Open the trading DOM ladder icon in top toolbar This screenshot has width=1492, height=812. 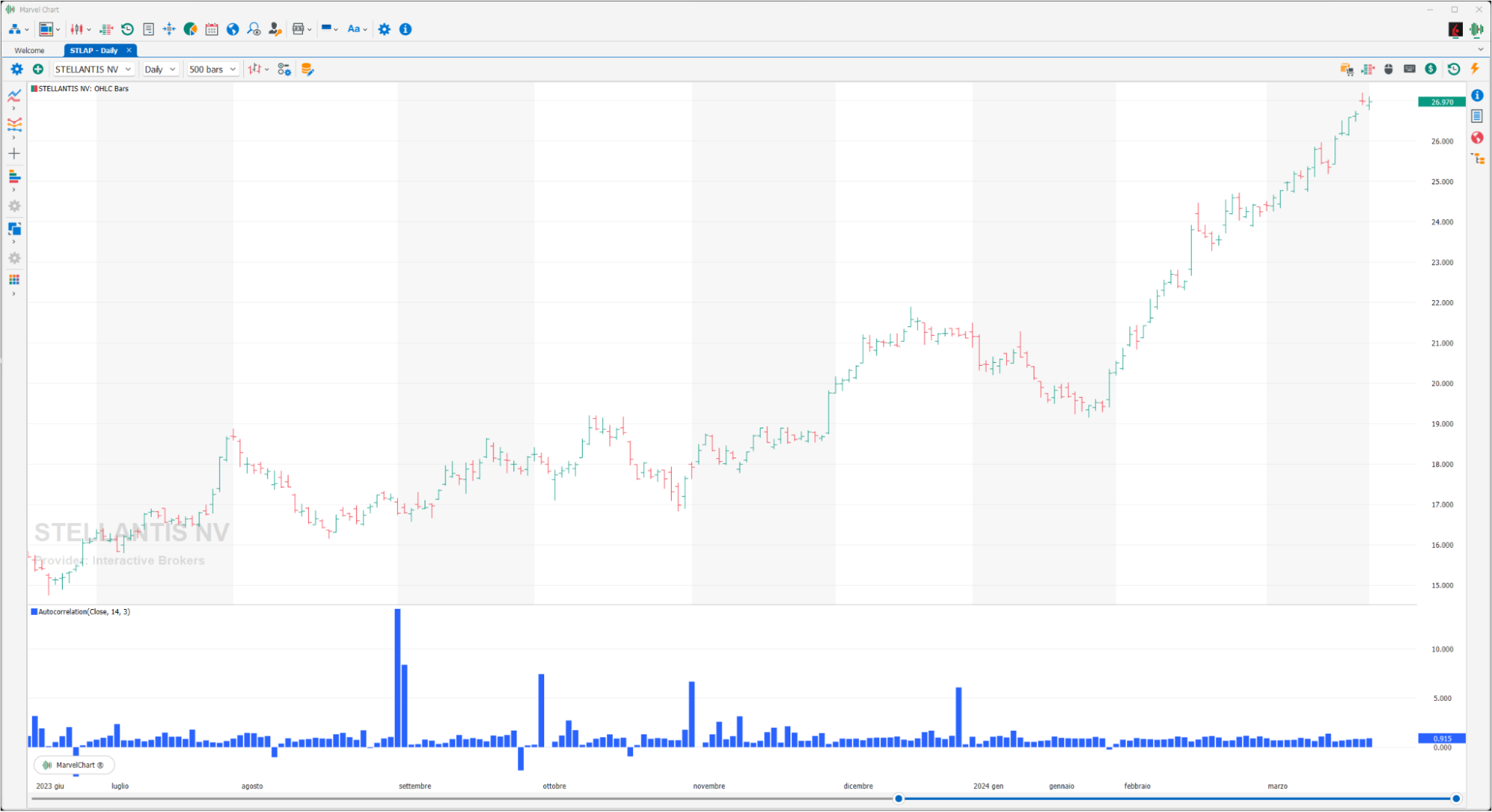(x=107, y=29)
